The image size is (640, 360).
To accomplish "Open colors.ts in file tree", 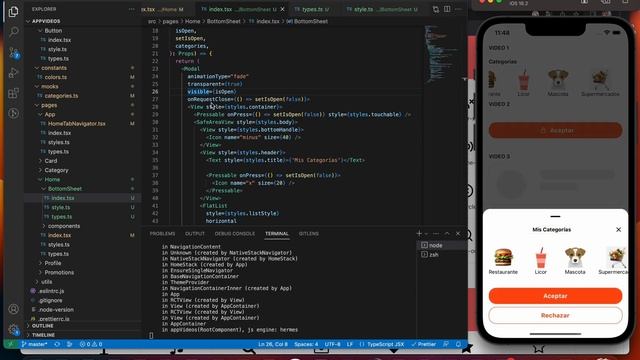I will 56,77.
